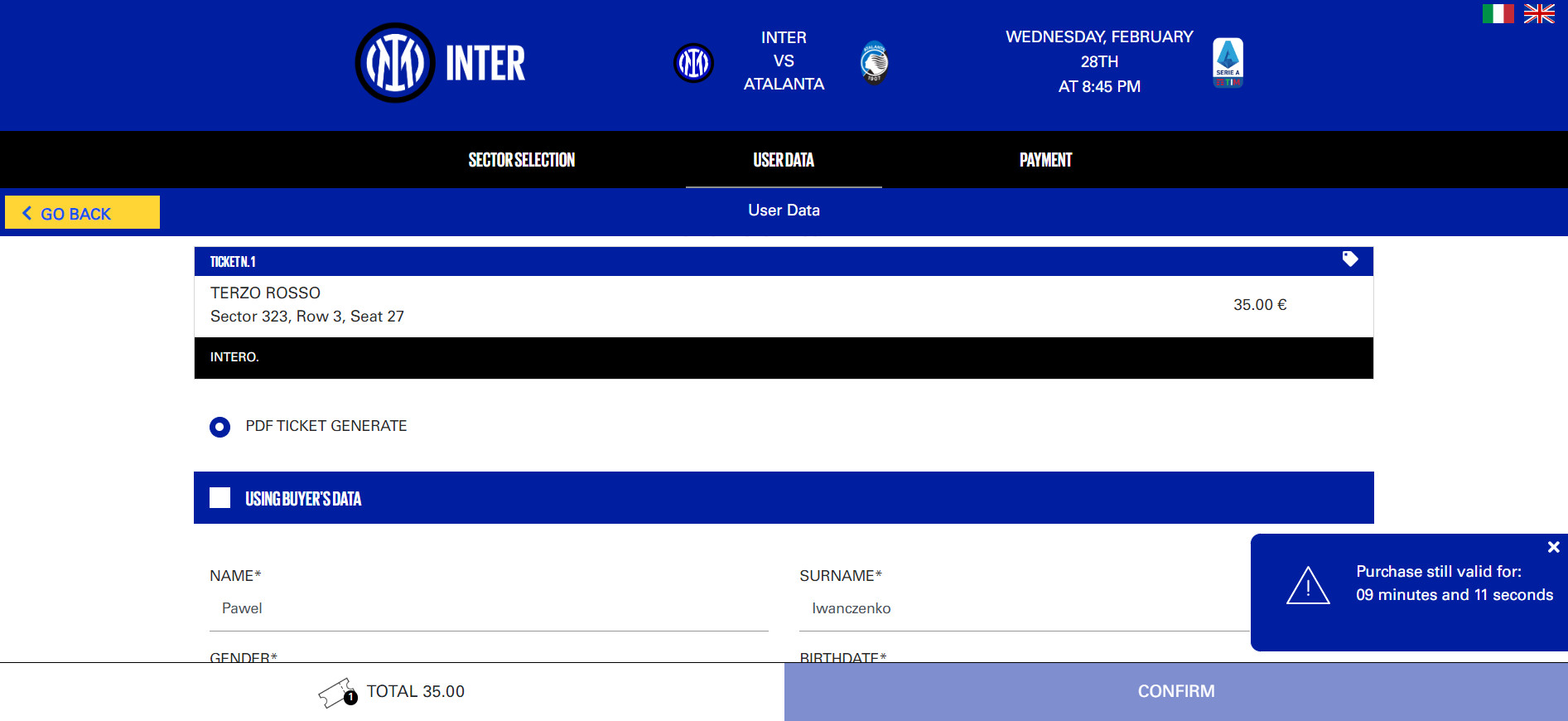Close the purchase validity timer popup

pyautogui.click(x=1553, y=547)
